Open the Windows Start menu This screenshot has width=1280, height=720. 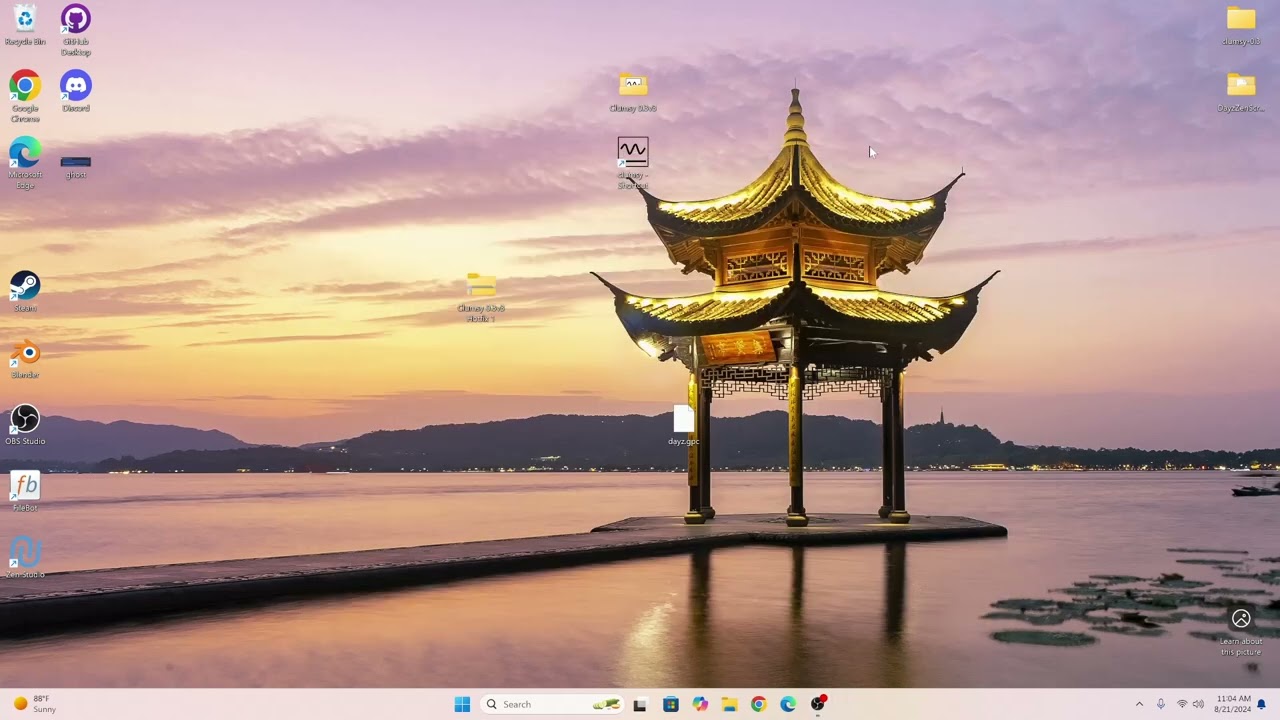pyautogui.click(x=462, y=704)
